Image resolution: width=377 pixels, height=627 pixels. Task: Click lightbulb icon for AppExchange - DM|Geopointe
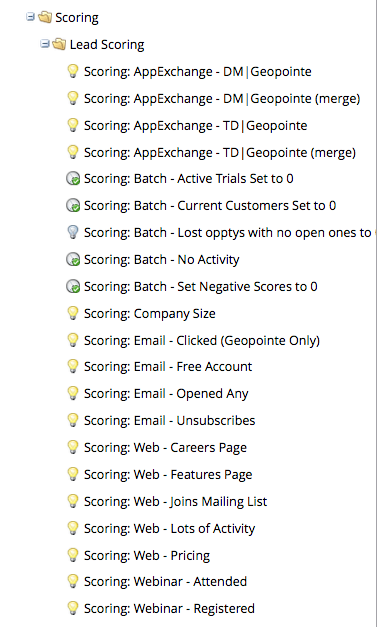click(x=73, y=71)
